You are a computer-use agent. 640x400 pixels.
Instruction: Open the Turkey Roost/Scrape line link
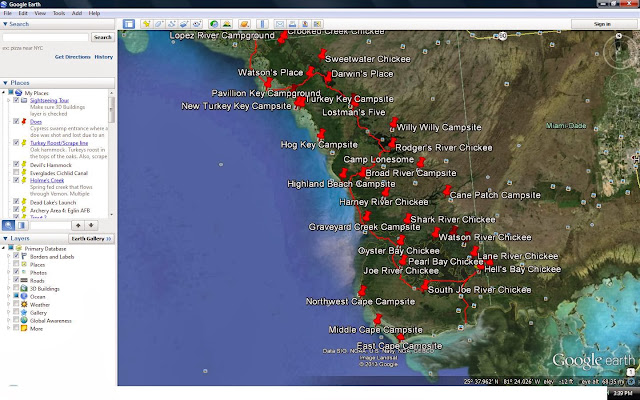tap(59, 143)
